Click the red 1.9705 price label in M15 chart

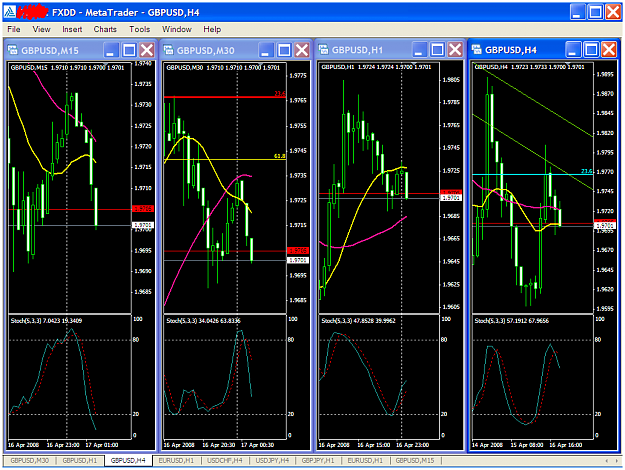[142, 209]
